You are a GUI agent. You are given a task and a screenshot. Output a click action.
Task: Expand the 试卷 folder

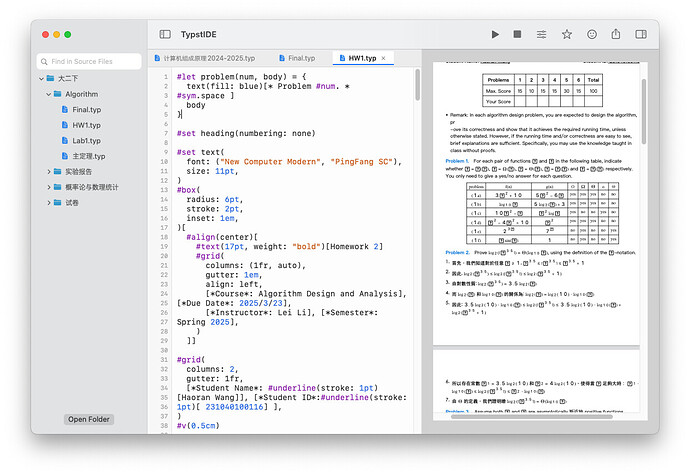point(49,203)
